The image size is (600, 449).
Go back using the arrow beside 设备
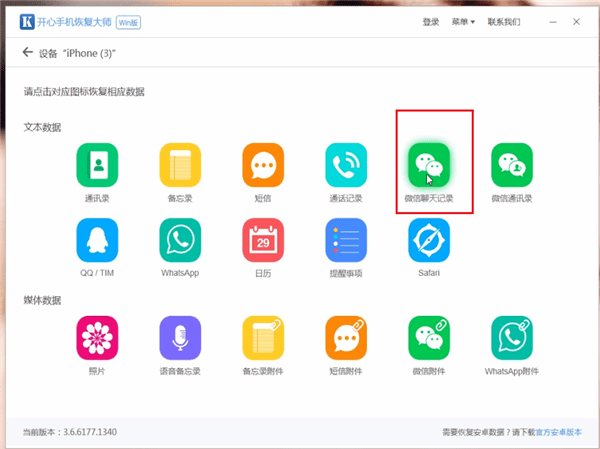pos(26,53)
